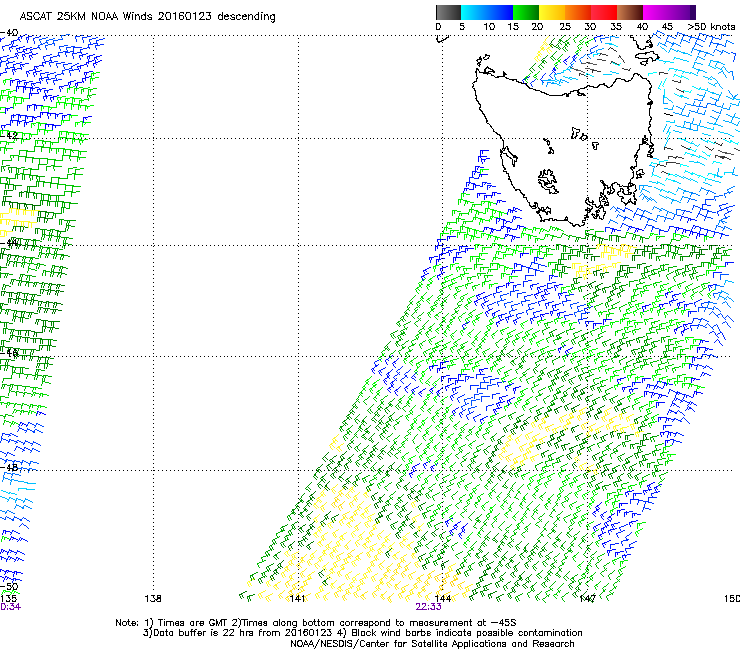Image resolution: width=740 pixels, height=650 pixels.
Task: Select the yellow 20-25 knots legend color
Action: (x=552, y=13)
